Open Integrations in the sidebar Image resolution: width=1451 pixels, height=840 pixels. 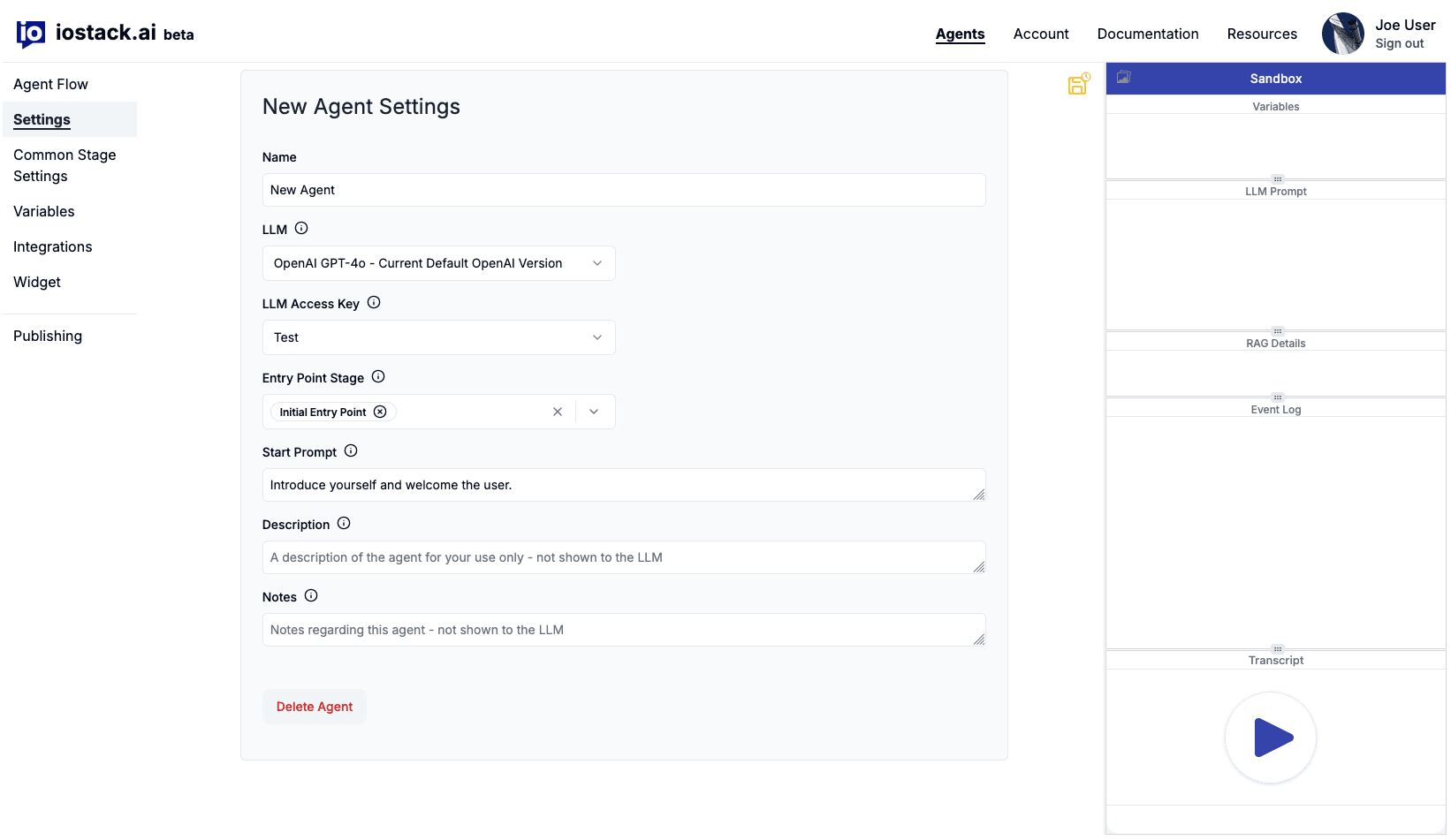tap(70, 246)
